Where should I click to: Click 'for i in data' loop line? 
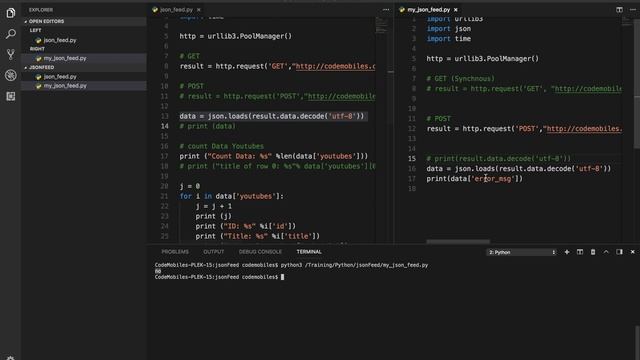click(x=231, y=196)
